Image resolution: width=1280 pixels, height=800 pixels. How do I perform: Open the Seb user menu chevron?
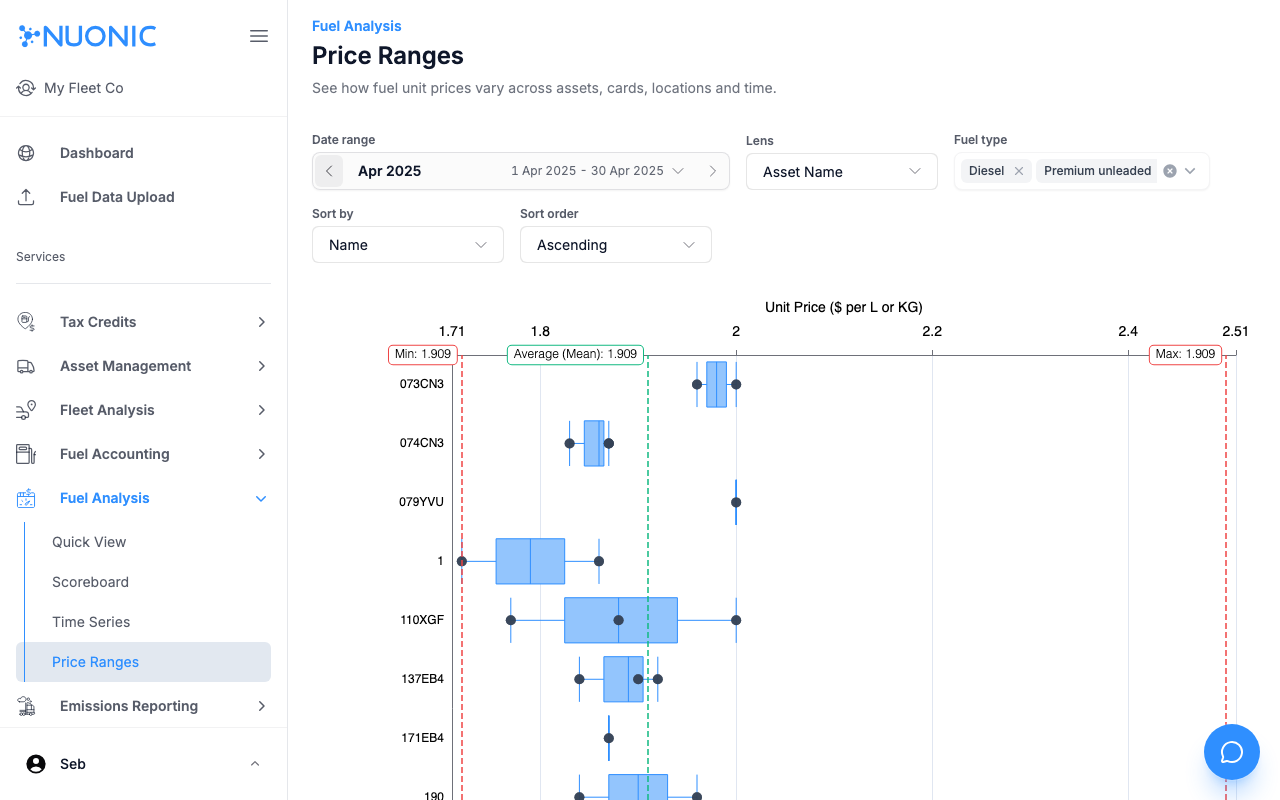click(255, 764)
